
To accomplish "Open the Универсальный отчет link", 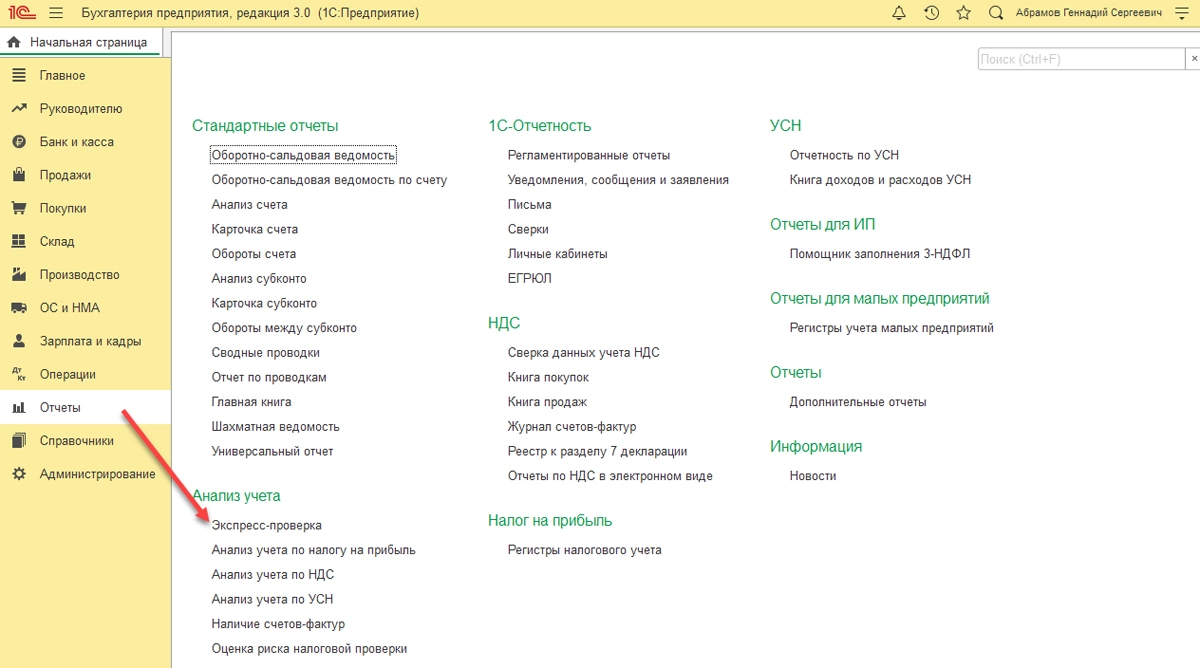I will pyautogui.click(x=272, y=451).
